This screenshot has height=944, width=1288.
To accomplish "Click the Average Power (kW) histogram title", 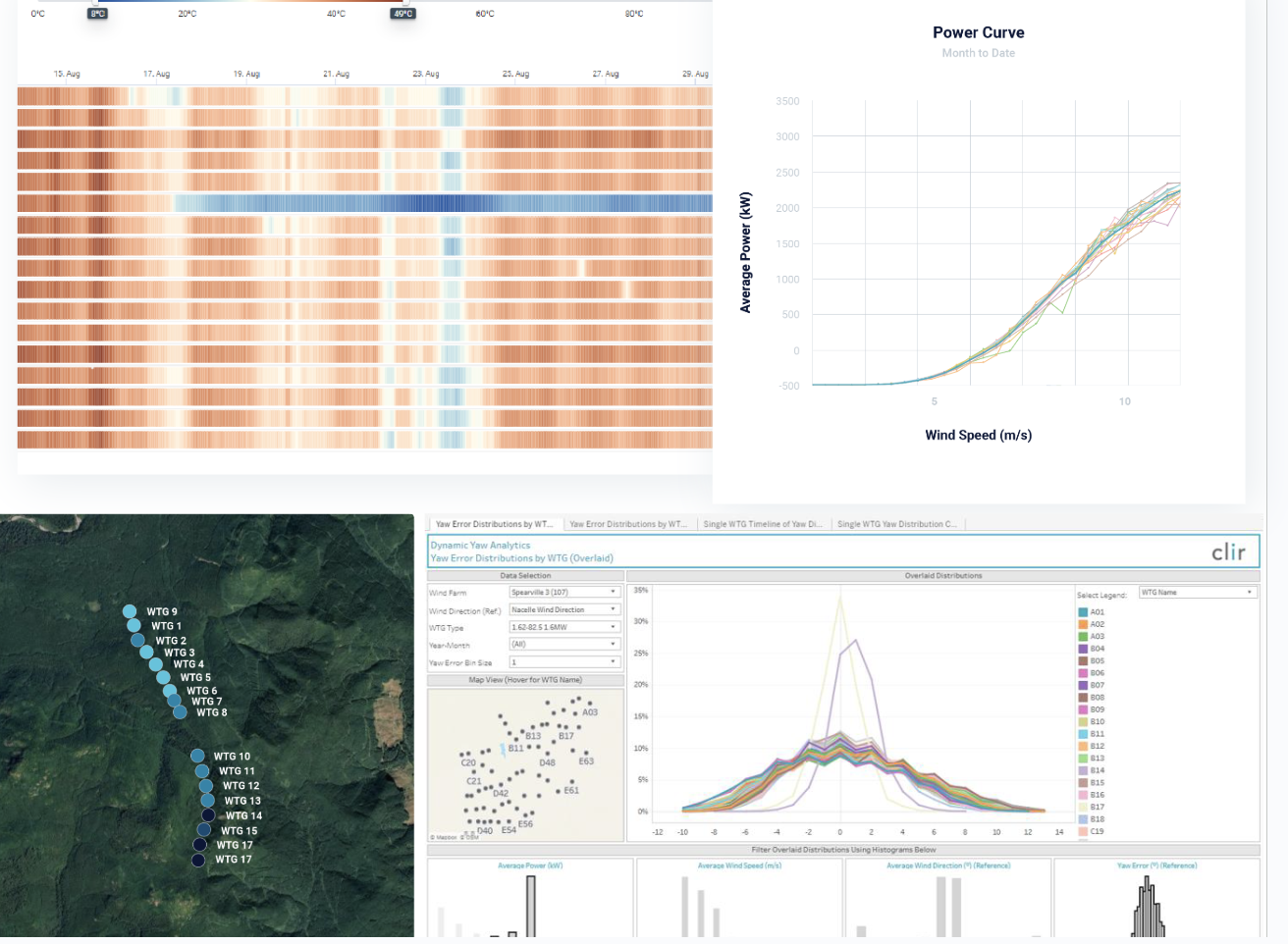I will [530, 865].
